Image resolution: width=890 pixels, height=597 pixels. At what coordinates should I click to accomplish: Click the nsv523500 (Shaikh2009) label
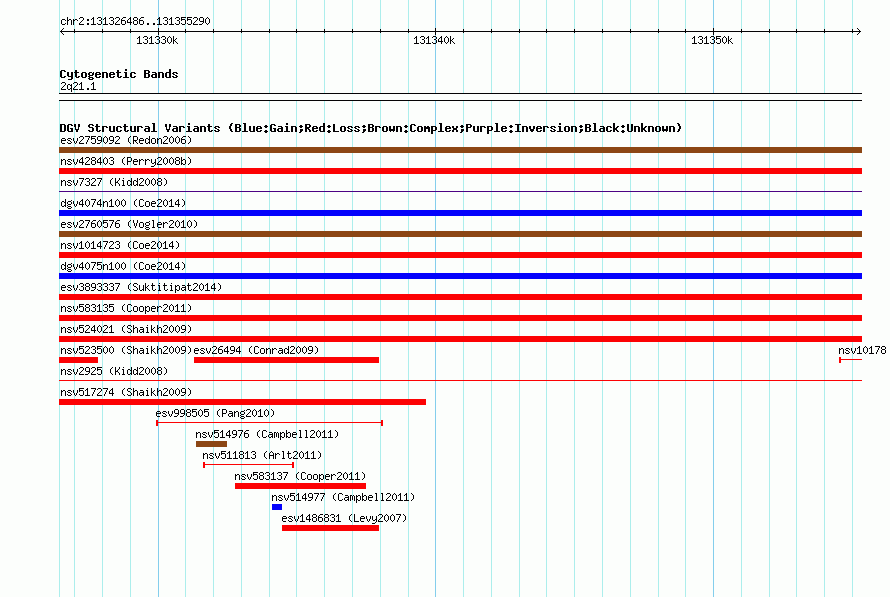coord(126,350)
